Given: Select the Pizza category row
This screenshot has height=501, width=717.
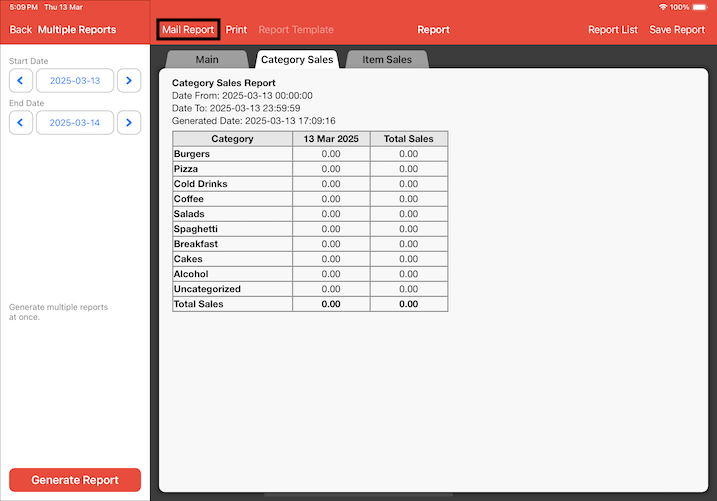Looking at the screenshot, I should pos(310,169).
